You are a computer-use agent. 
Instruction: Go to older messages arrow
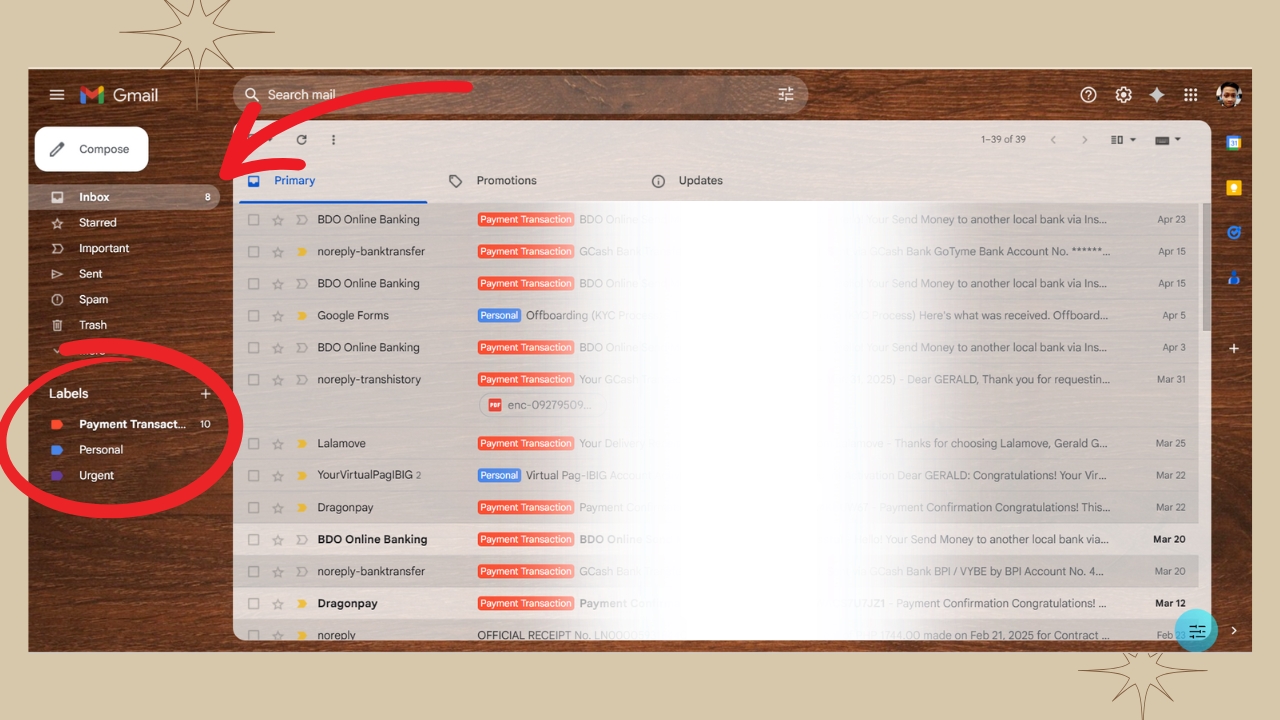[1084, 140]
